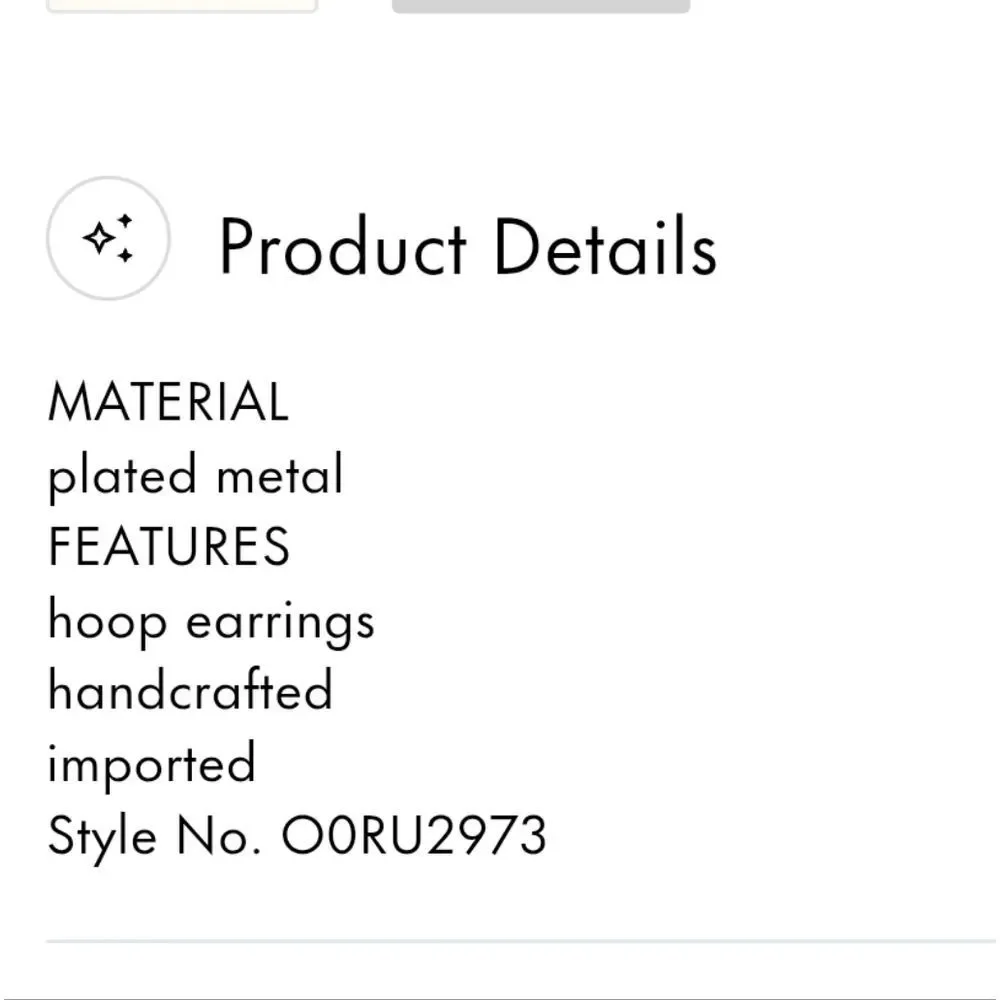Click the word plated in material line

[122, 476]
